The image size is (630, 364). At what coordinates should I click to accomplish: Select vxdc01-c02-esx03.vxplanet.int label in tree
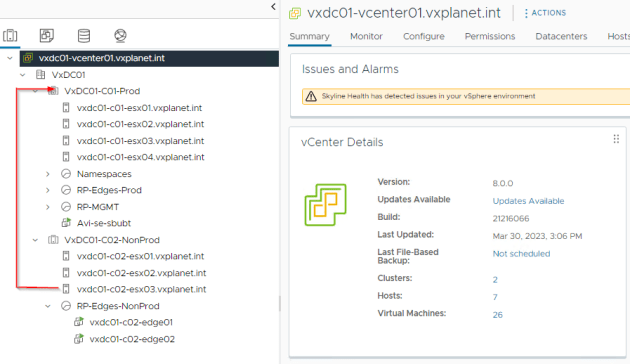coord(141,289)
